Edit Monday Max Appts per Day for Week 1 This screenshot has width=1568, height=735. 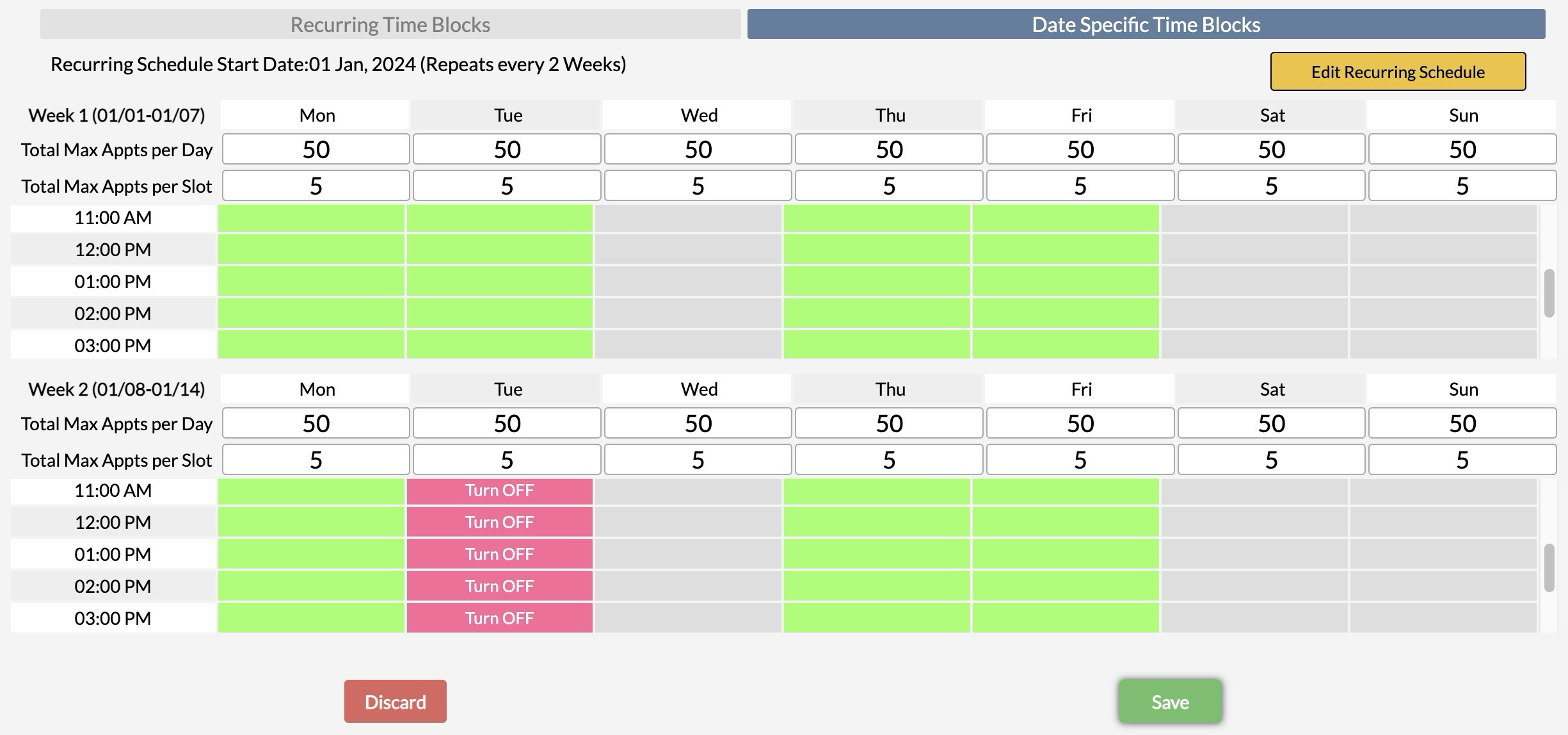316,149
